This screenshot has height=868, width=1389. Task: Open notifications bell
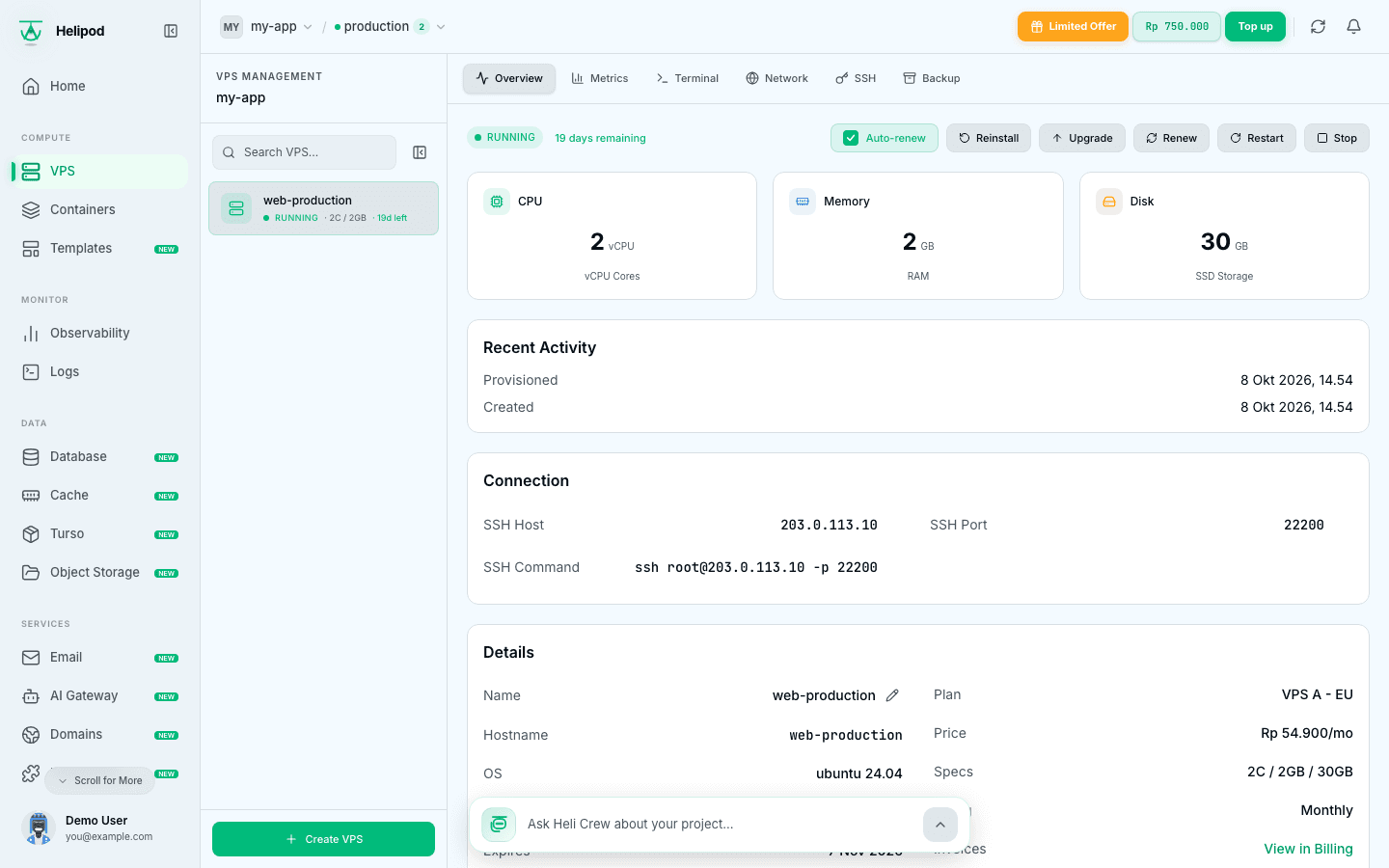coord(1353,27)
